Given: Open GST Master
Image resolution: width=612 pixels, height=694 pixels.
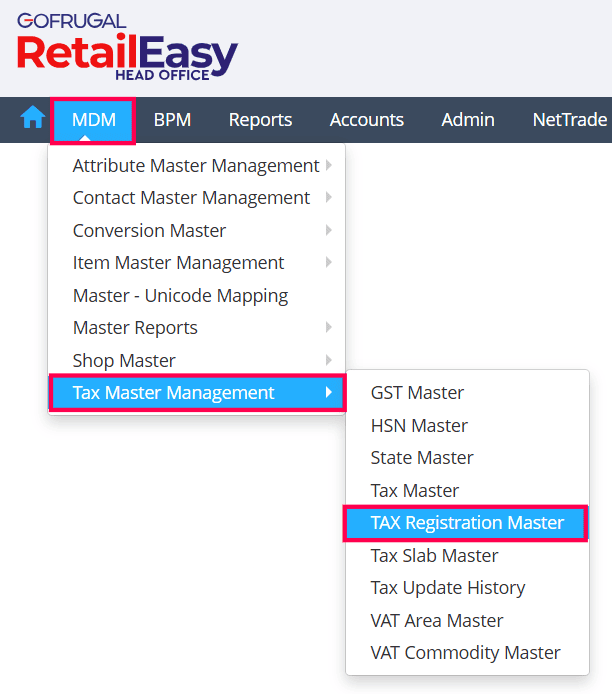Looking at the screenshot, I should pos(467,393).
